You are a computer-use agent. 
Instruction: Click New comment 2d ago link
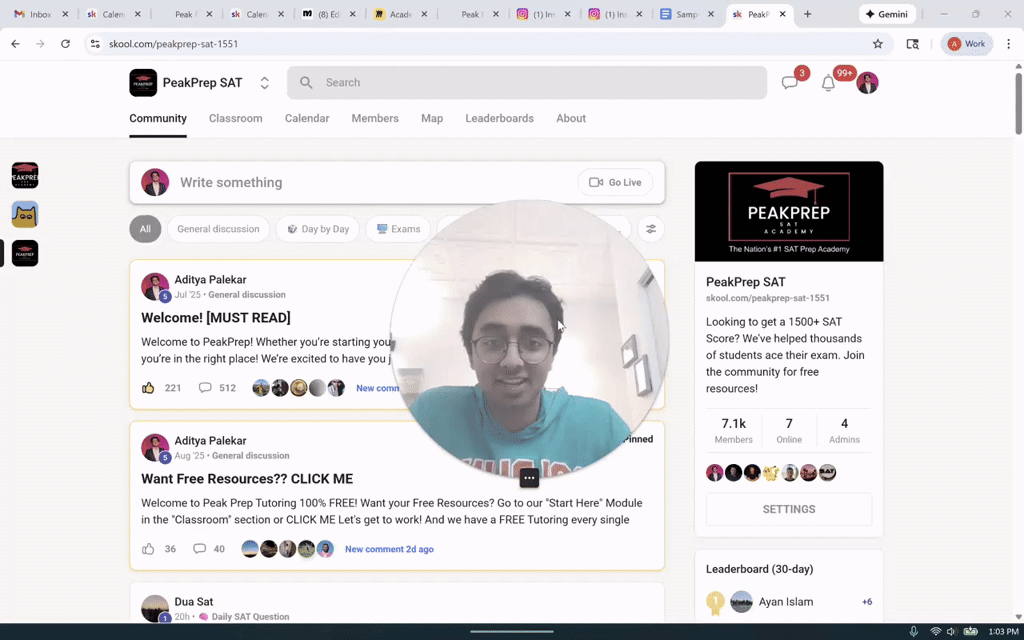[389, 549]
